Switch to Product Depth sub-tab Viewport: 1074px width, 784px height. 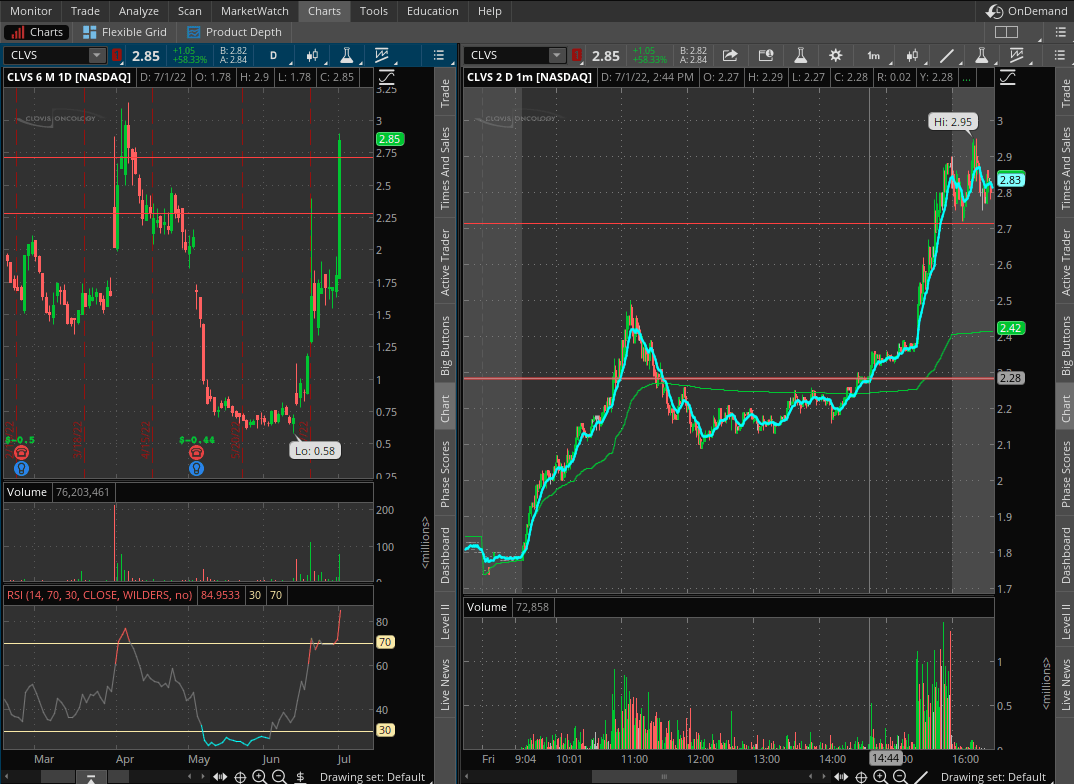coord(234,32)
